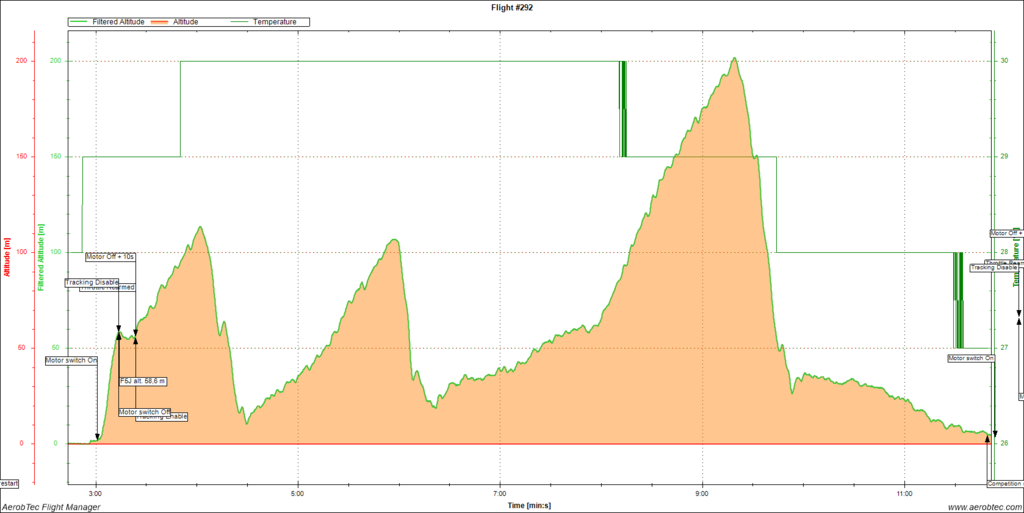Select the left 'Tracking Disable' marker label
The height and width of the screenshot is (513, 1024).
pyautogui.click(x=91, y=282)
